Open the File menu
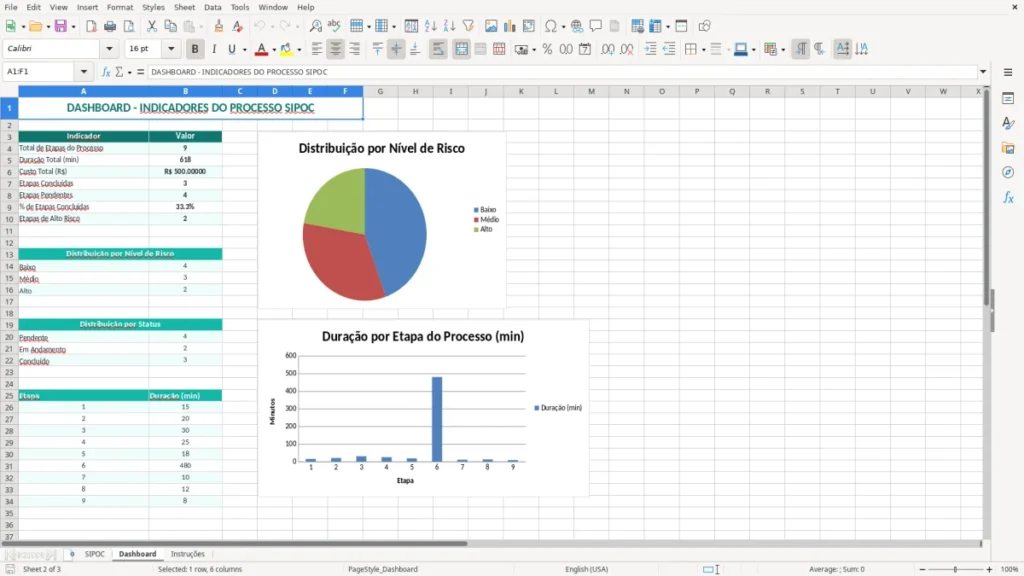Screen dimensions: 1024x576 tap(11, 7)
